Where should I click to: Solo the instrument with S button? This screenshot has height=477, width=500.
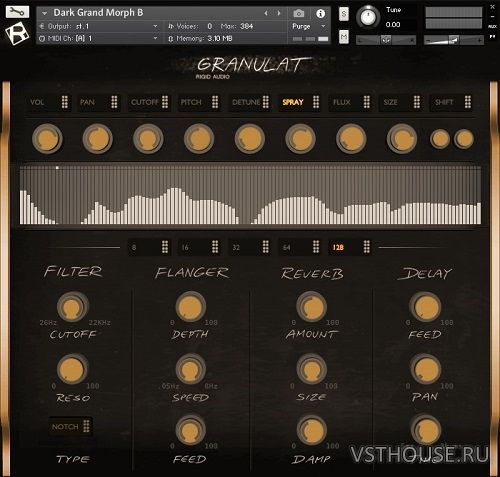344,14
